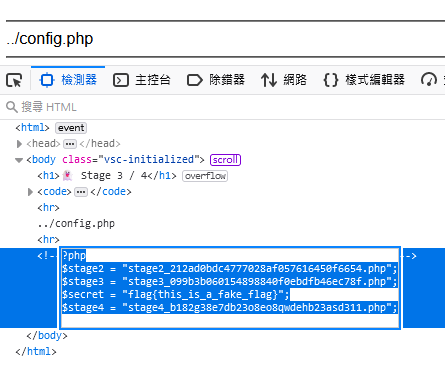Switch to the 主控台 console tab
The height and width of the screenshot is (369, 445).
coord(142,80)
